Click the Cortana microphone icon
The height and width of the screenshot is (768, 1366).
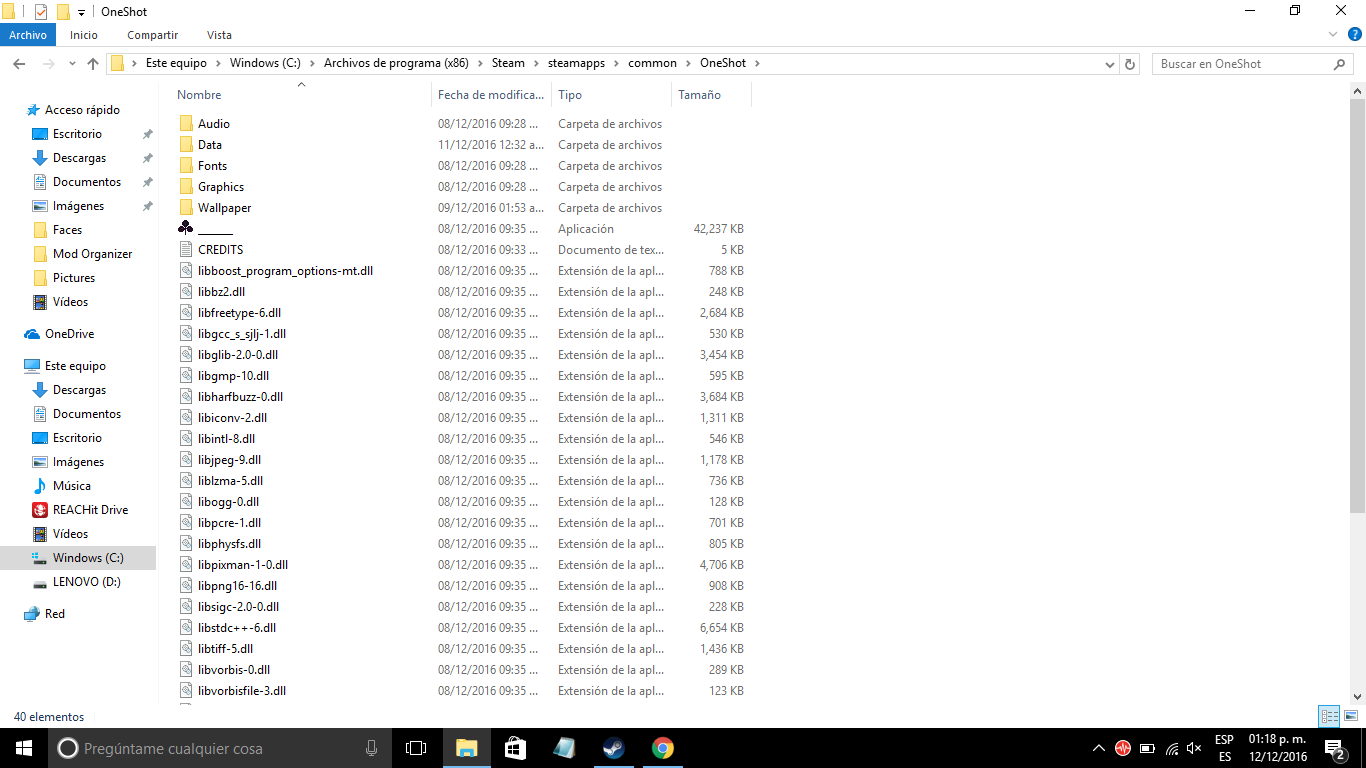click(372, 748)
